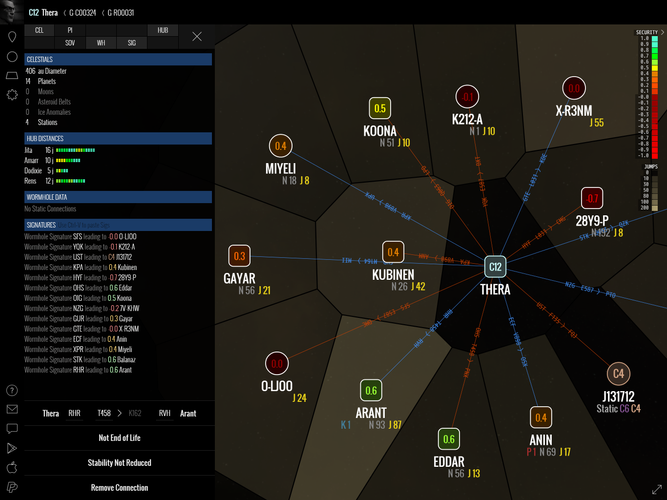The width and height of the screenshot is (667, 500).
Task: Select the Koona 0.5 system node
Action: coord(380,108)
